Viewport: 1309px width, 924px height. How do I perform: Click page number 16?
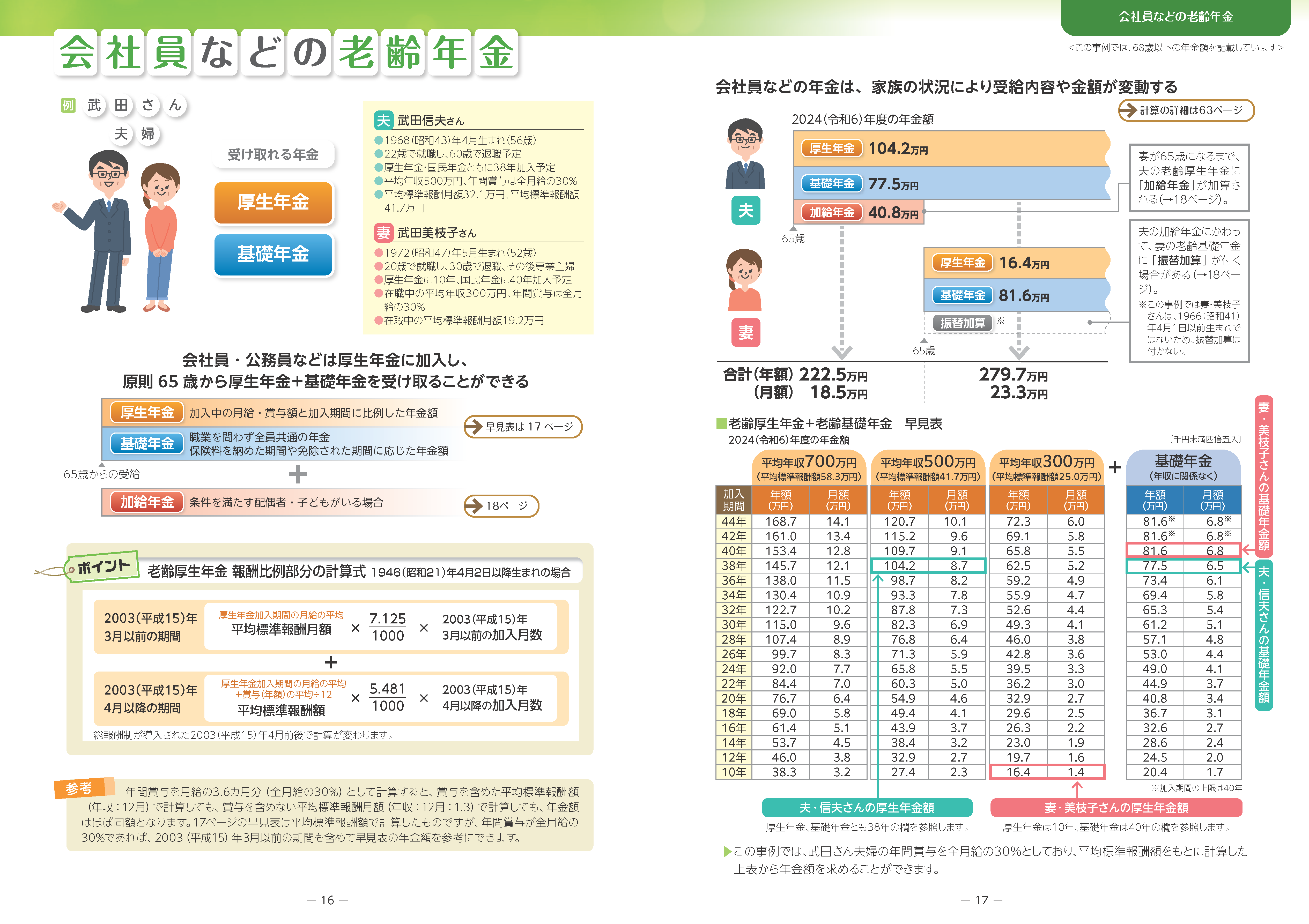click(327, 900)
